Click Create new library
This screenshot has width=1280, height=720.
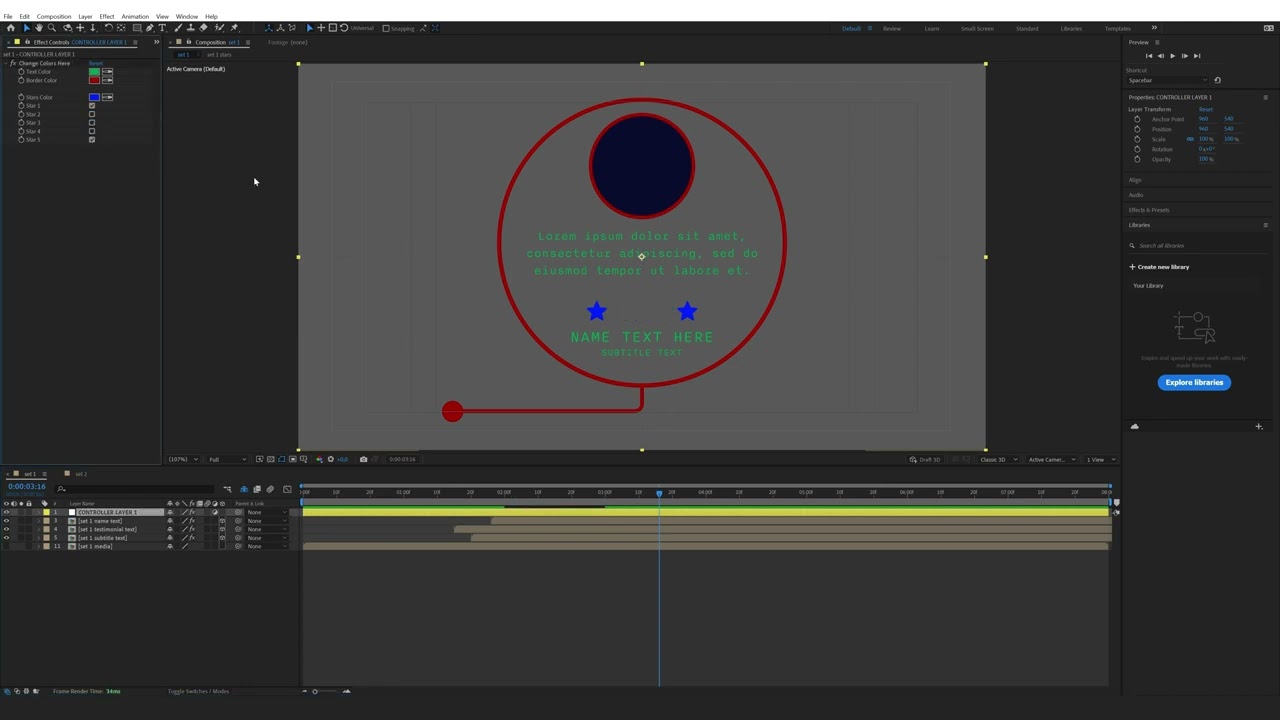[x=1160, y=267]
